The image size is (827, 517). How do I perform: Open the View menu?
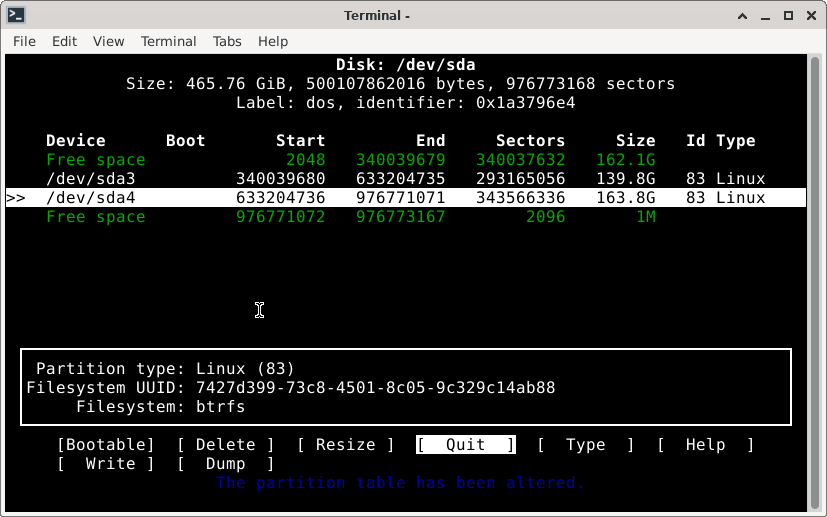coord(108,41)
